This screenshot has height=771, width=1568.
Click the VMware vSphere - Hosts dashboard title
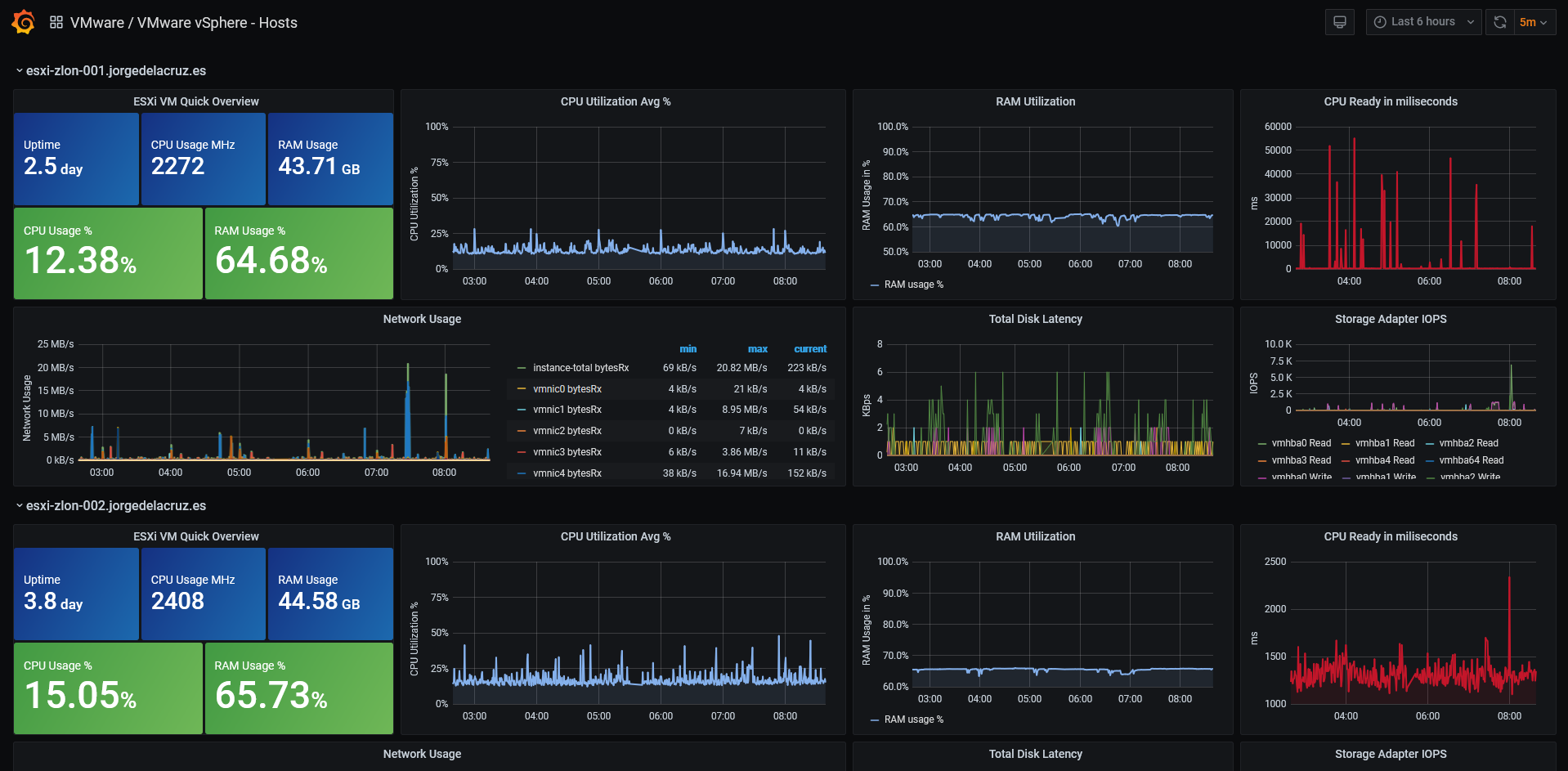click(217, 23)
